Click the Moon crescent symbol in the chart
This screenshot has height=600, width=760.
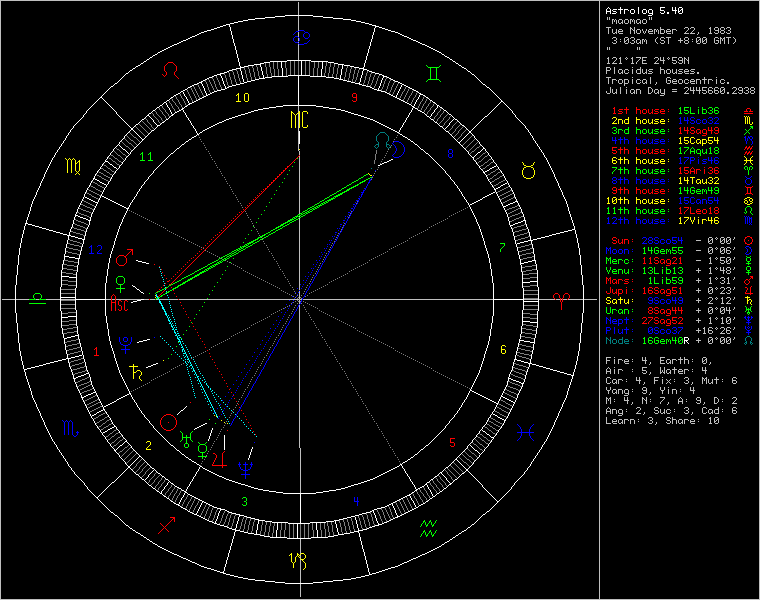coord(398,149)
